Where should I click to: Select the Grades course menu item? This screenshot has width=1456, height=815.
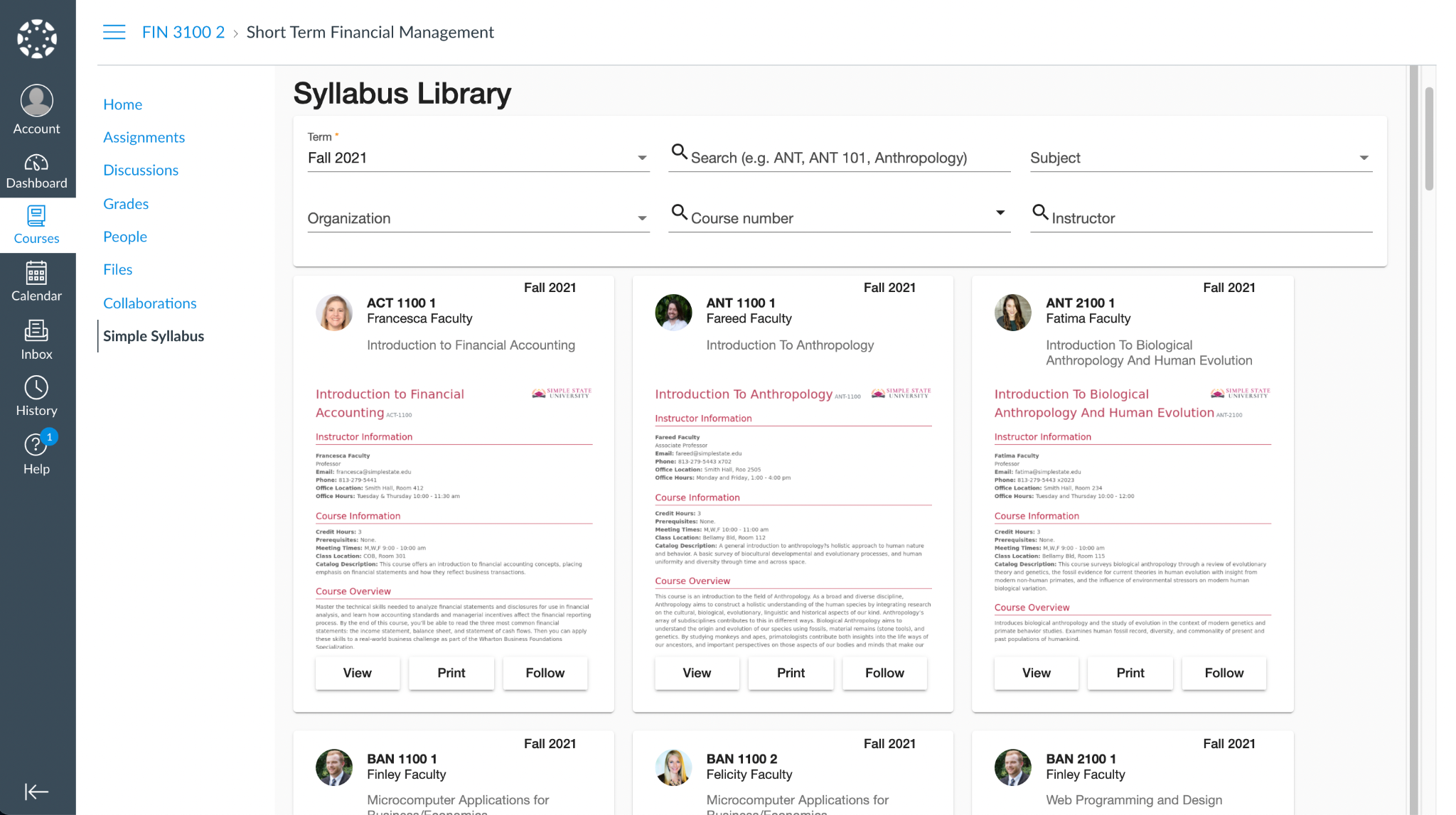point(126,204)
